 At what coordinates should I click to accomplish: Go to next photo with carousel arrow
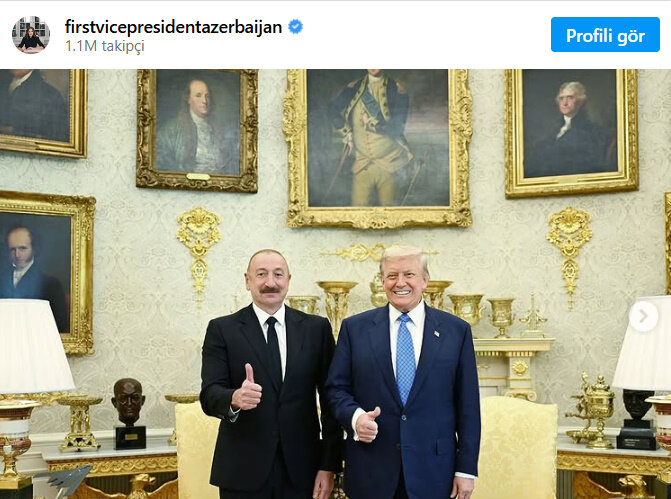(x=643, y=317)
